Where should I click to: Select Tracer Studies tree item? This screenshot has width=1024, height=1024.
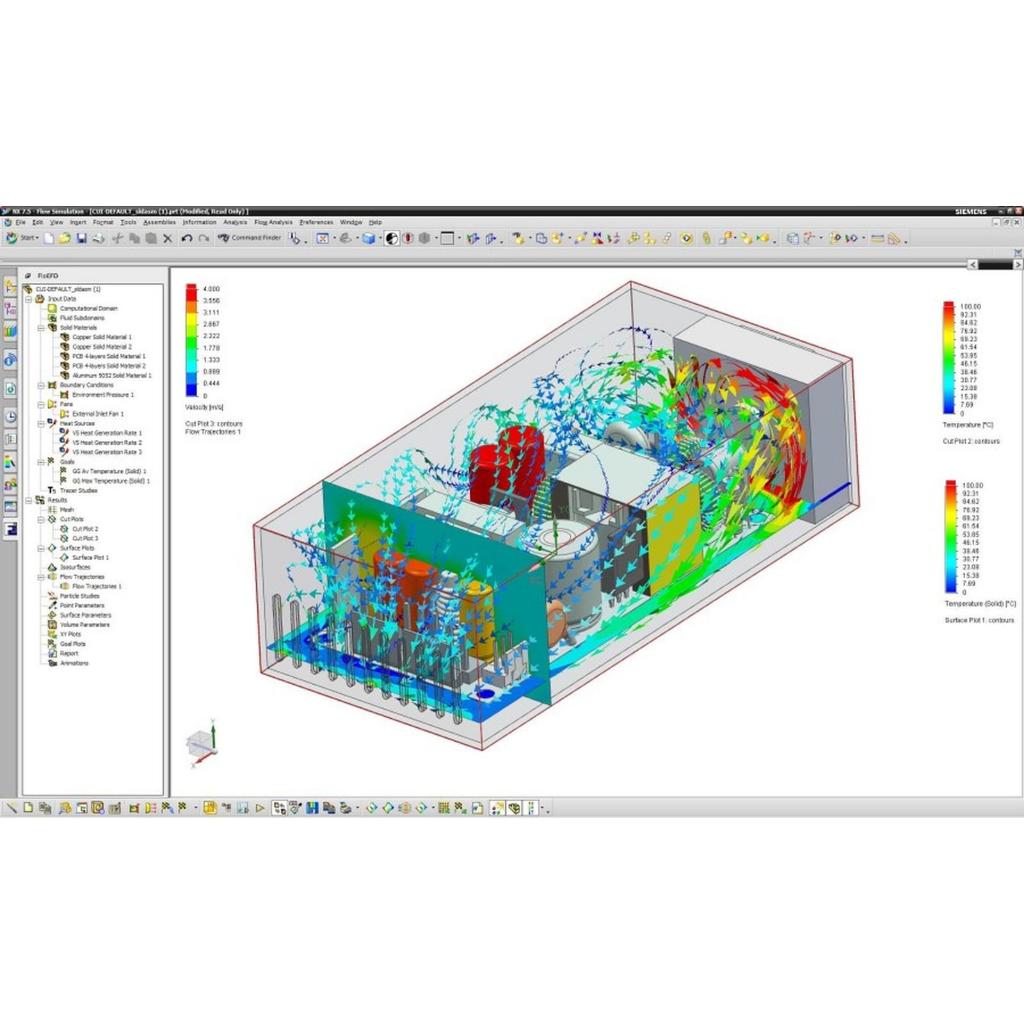(78, 490)
